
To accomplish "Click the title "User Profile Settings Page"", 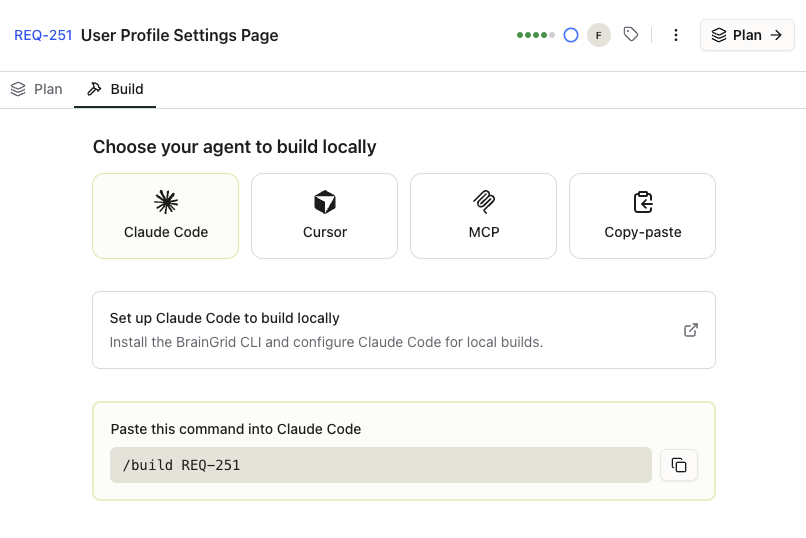I will tap(179, 35).
